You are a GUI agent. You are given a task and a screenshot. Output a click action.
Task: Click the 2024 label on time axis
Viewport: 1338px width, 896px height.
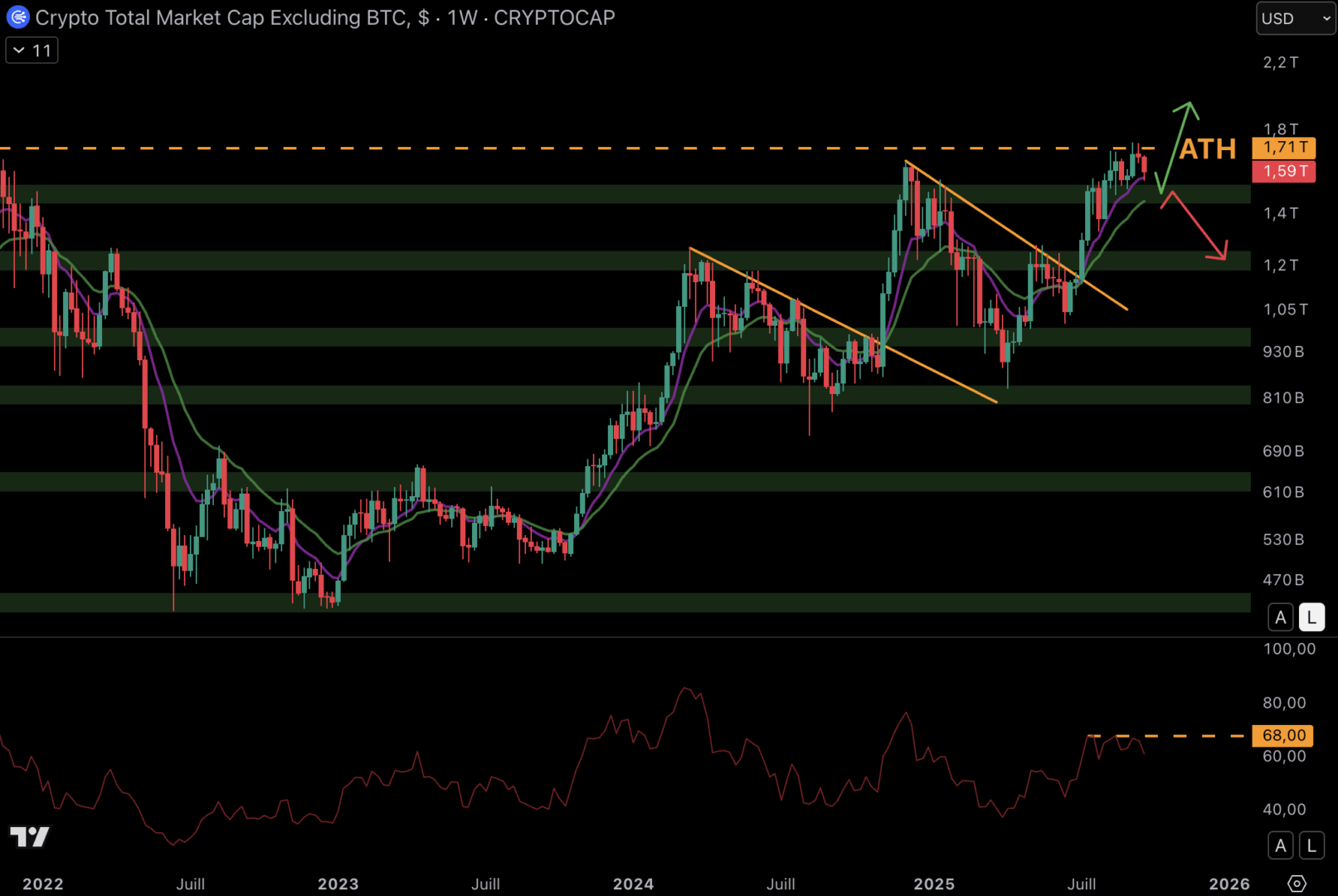pos(633,884)
